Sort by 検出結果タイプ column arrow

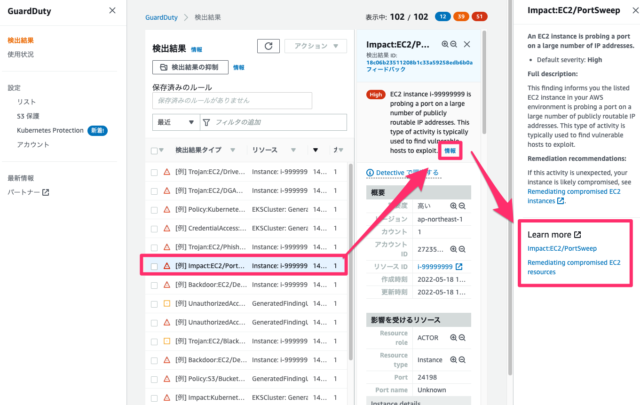233,150
